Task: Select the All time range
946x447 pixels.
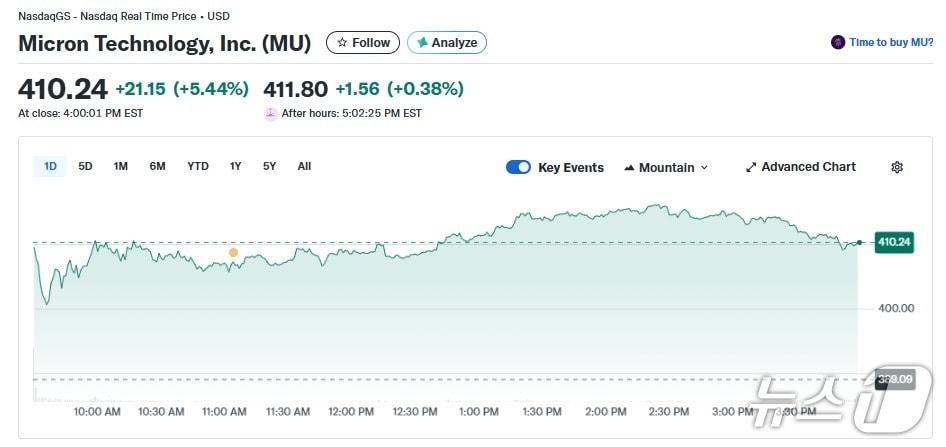Action: (x=304, y=167)
